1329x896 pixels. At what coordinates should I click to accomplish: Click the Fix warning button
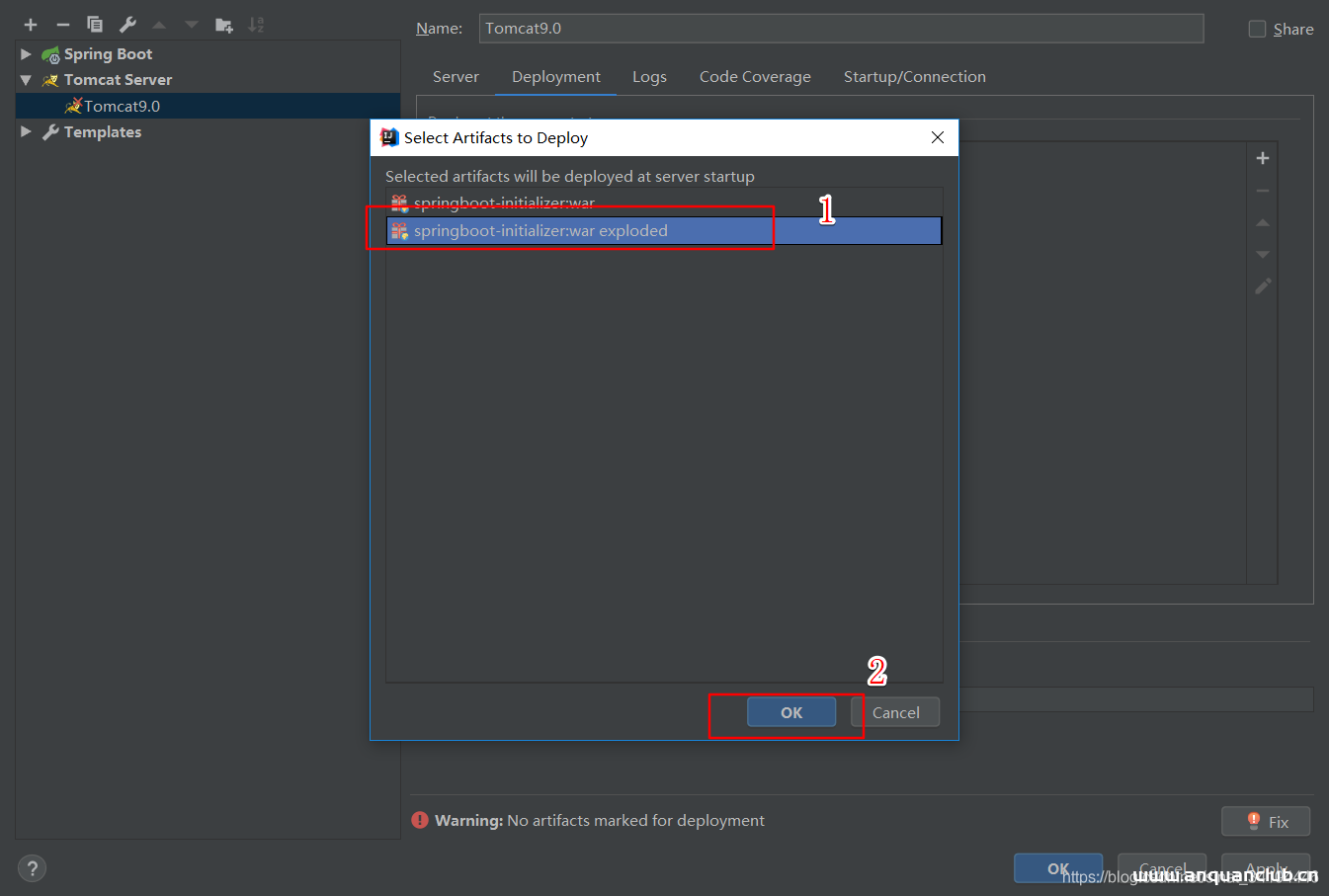[1266, 822]
